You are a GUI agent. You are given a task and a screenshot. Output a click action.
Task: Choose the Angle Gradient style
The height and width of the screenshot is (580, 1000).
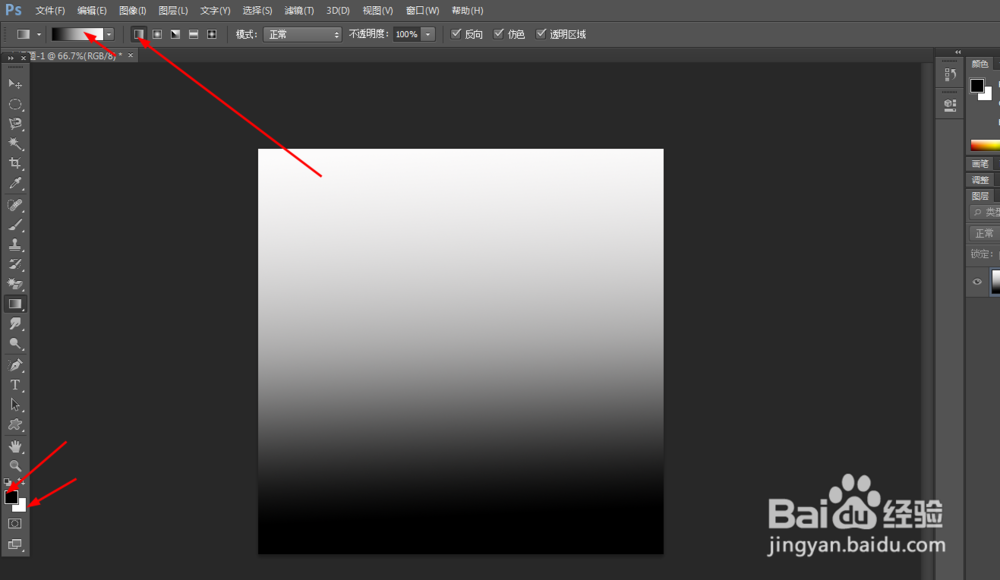pos(175,34)
